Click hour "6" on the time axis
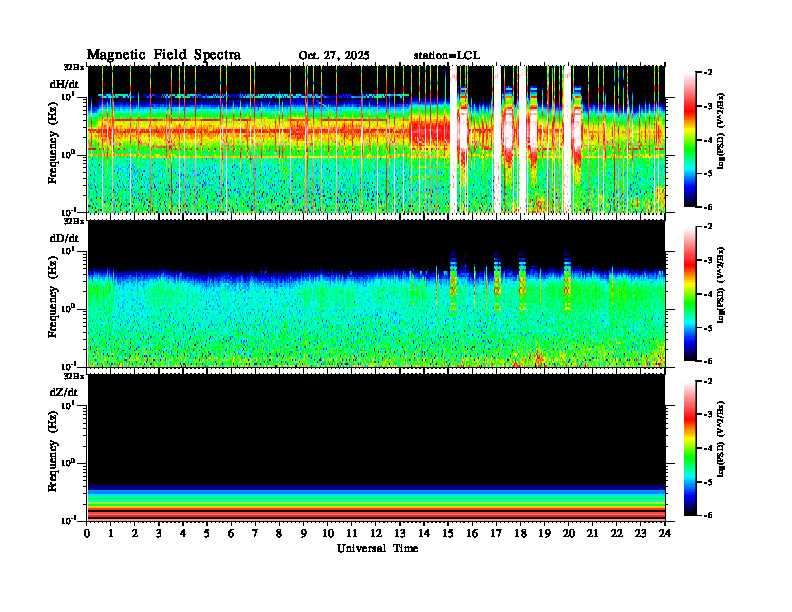The height and width of the screenshot is (612, 792). click(231, 533)
